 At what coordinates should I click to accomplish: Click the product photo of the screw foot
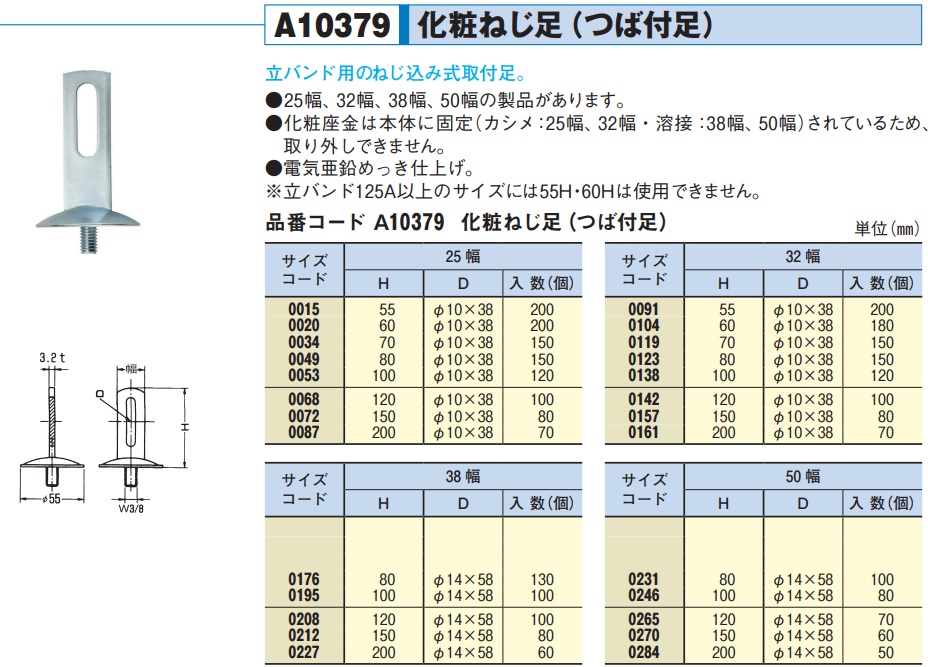tap(88, 160)
